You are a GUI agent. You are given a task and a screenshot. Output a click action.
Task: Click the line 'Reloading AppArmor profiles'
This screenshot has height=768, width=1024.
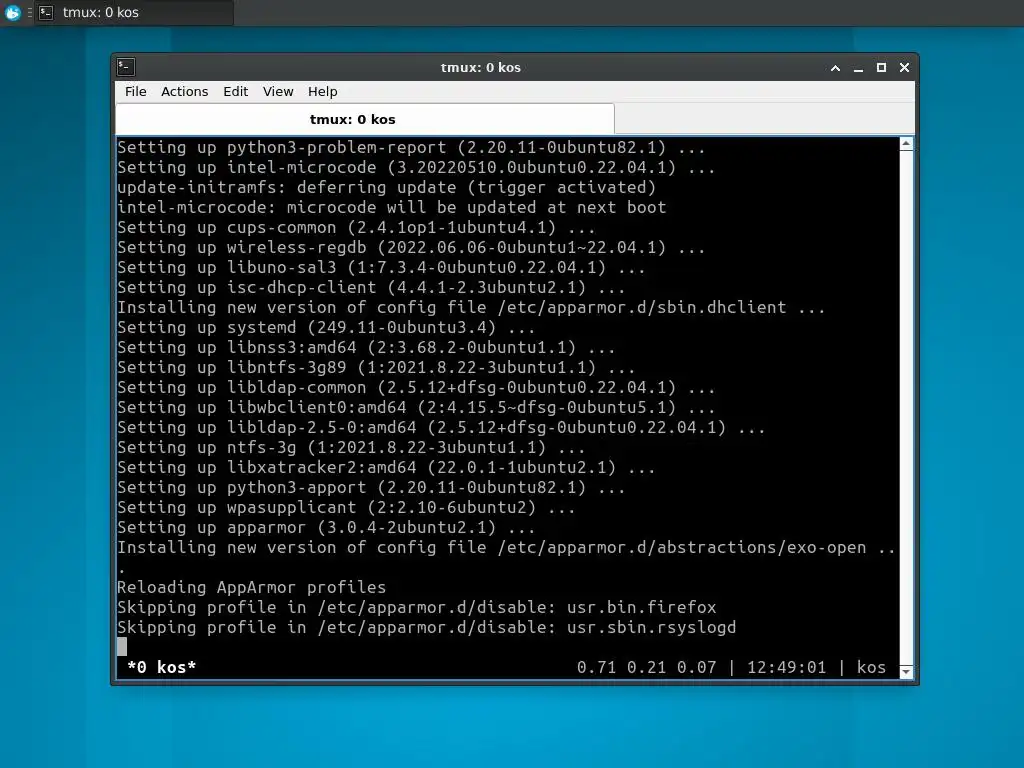pyautogui.click(x=251, y=587)
